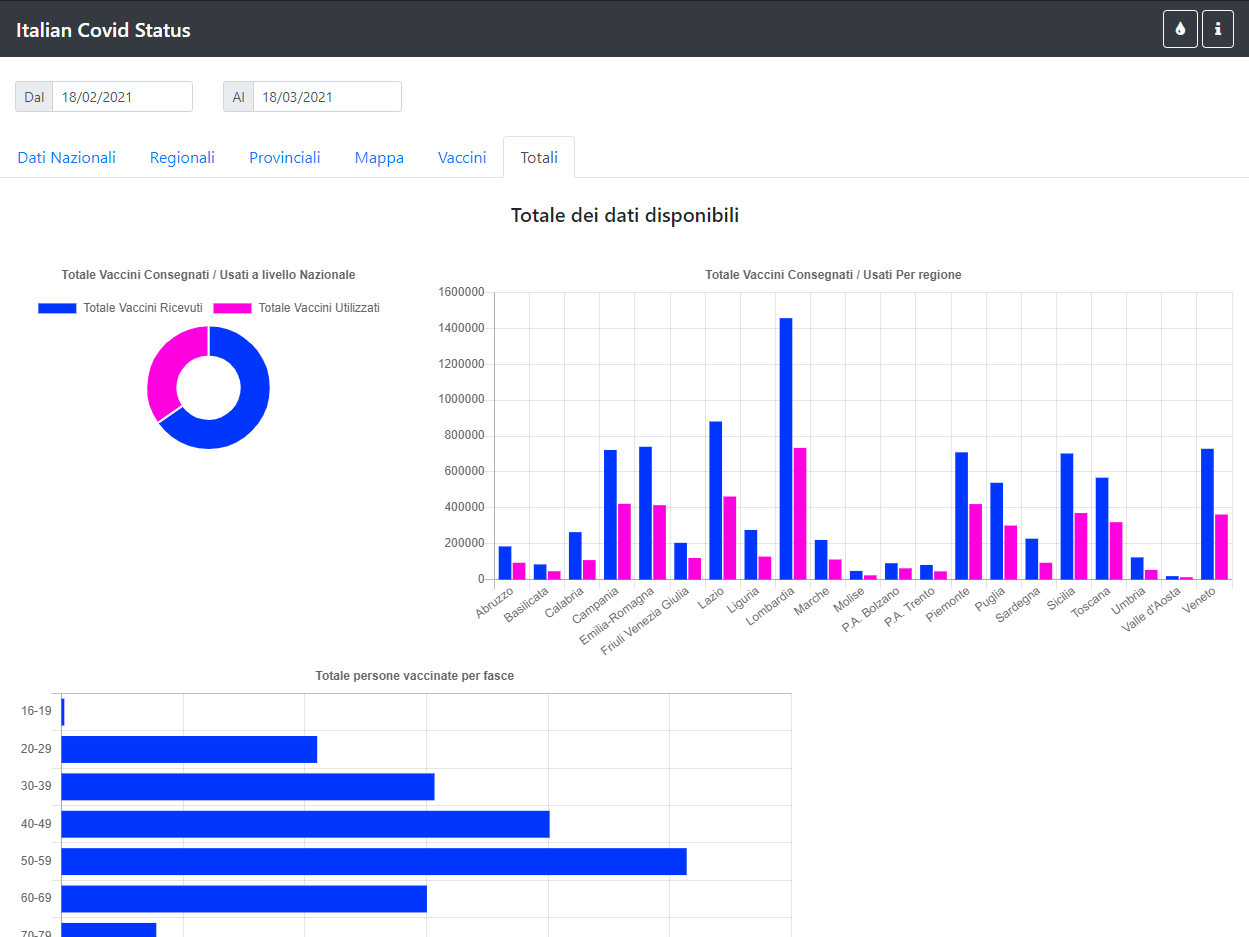The image size is (1249, 937).
Task: Open the info icon button
Action: [x=1217, y=29]
